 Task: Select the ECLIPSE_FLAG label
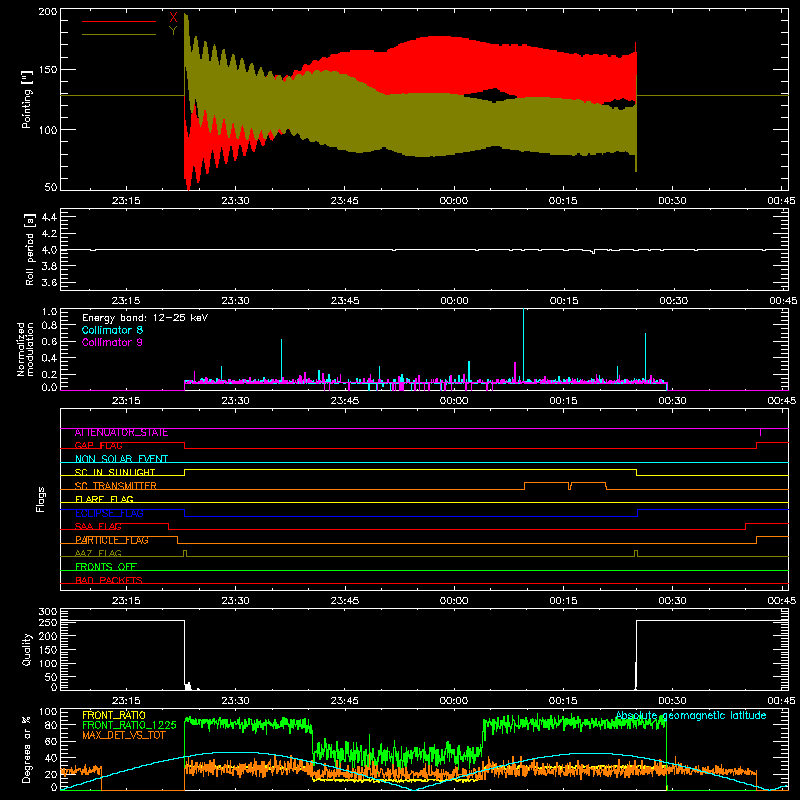coord(109,513)
